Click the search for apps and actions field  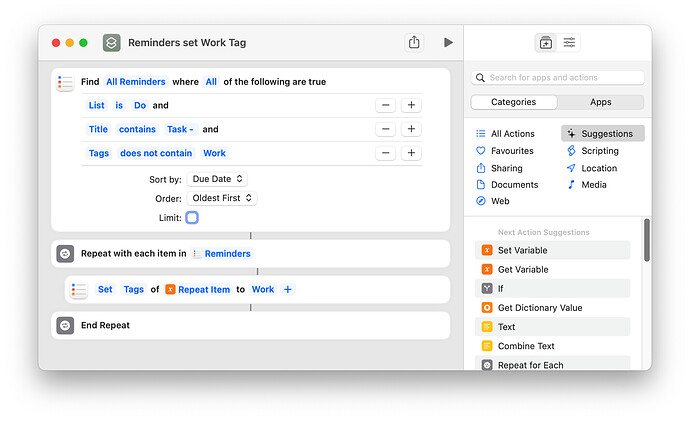click(x=558, y=78)
